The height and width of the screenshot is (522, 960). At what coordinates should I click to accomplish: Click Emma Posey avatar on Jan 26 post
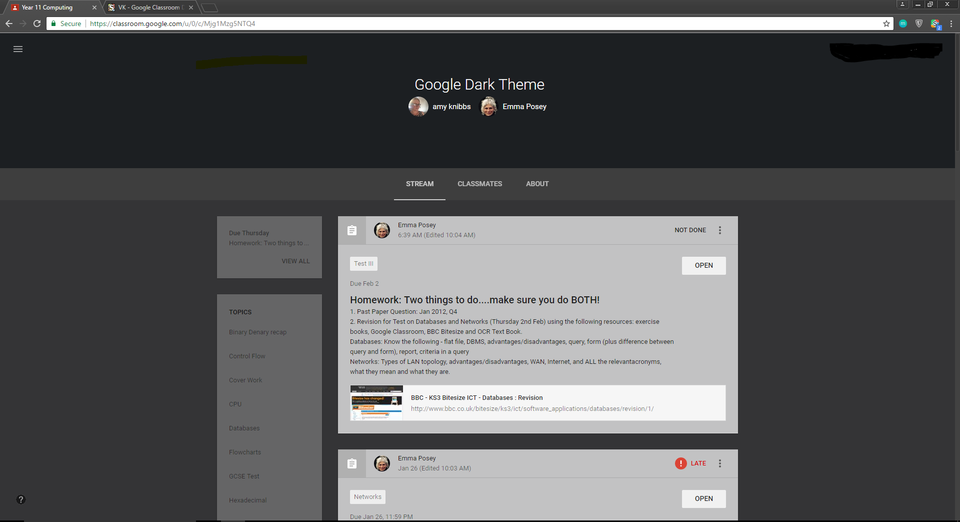click(x=382, y=463)
